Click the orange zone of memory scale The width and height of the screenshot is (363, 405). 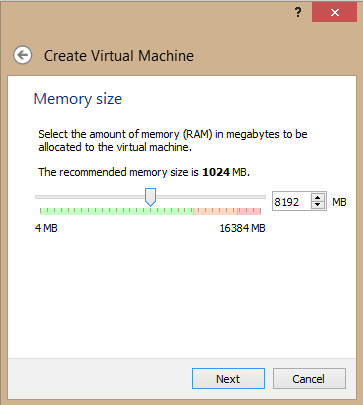point(215,211)
